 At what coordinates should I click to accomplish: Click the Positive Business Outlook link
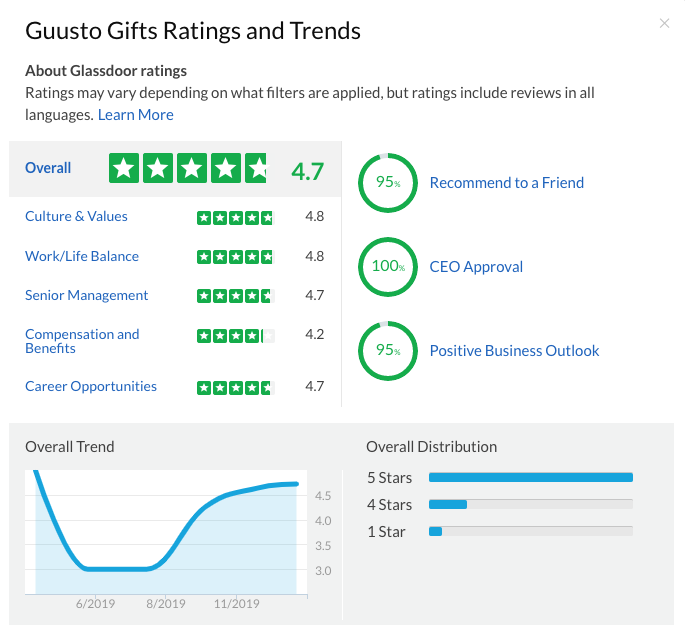point(514,351)
